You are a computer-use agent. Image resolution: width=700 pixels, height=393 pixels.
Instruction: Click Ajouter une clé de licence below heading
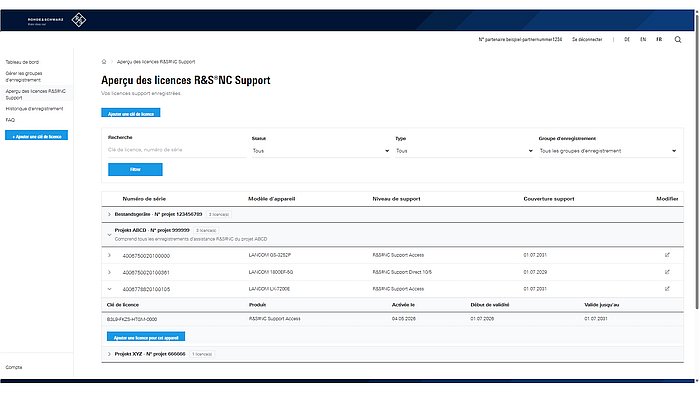click(x=131, y=113)
